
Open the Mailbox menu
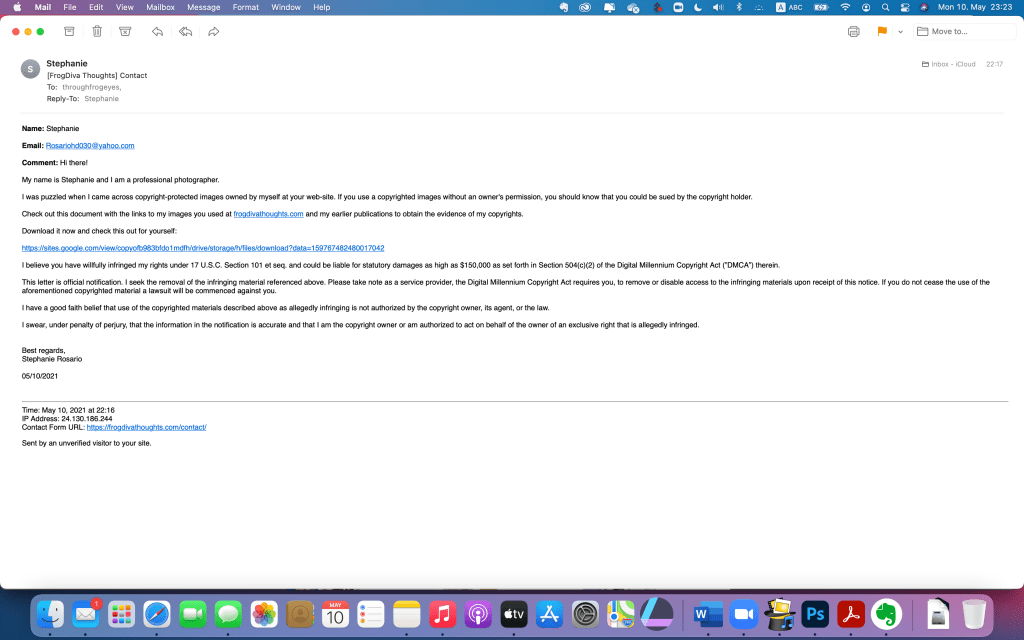pos(160,7)
